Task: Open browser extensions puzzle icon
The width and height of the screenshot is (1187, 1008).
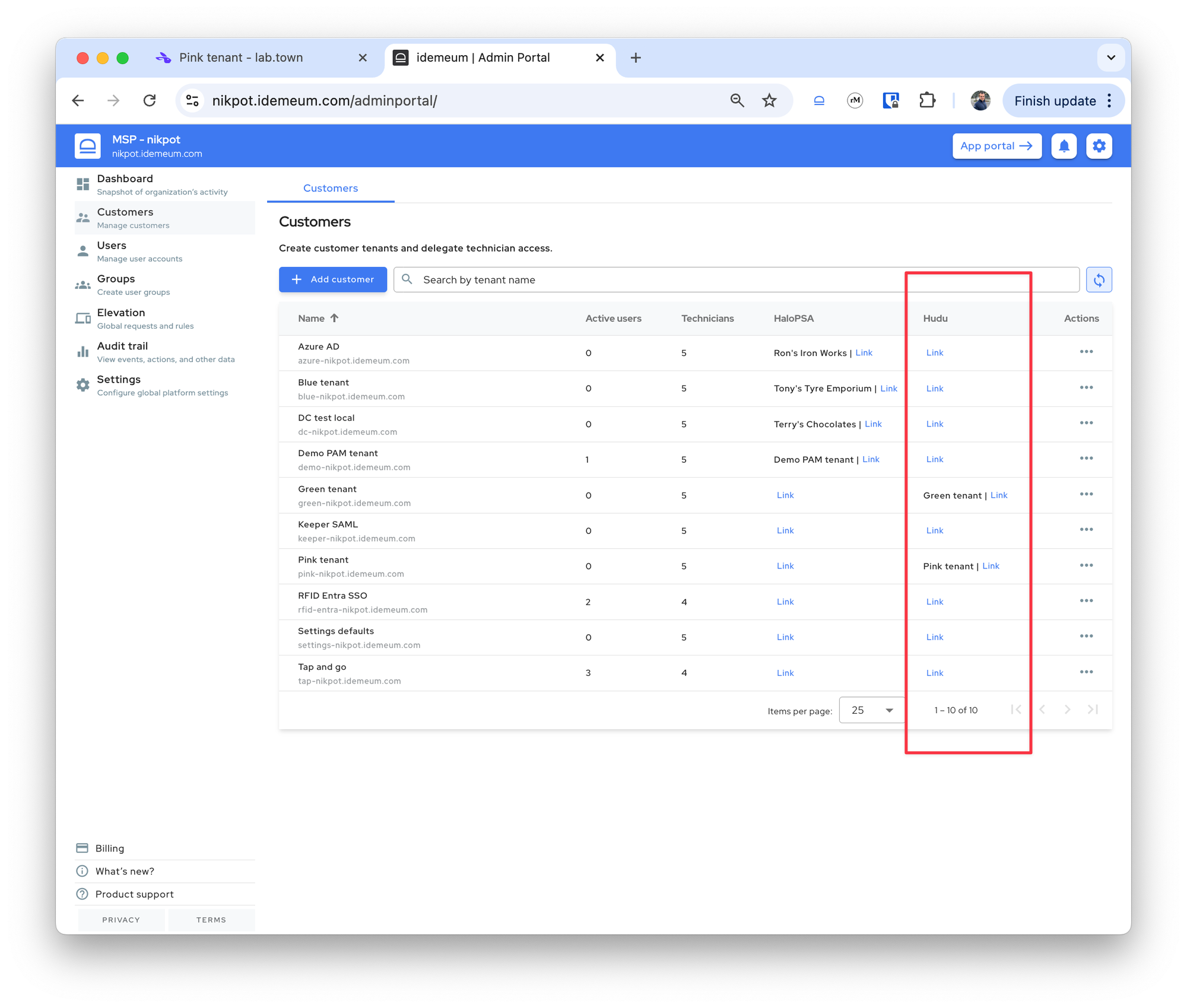Action: pyautogui.click(x=926, y=100)
